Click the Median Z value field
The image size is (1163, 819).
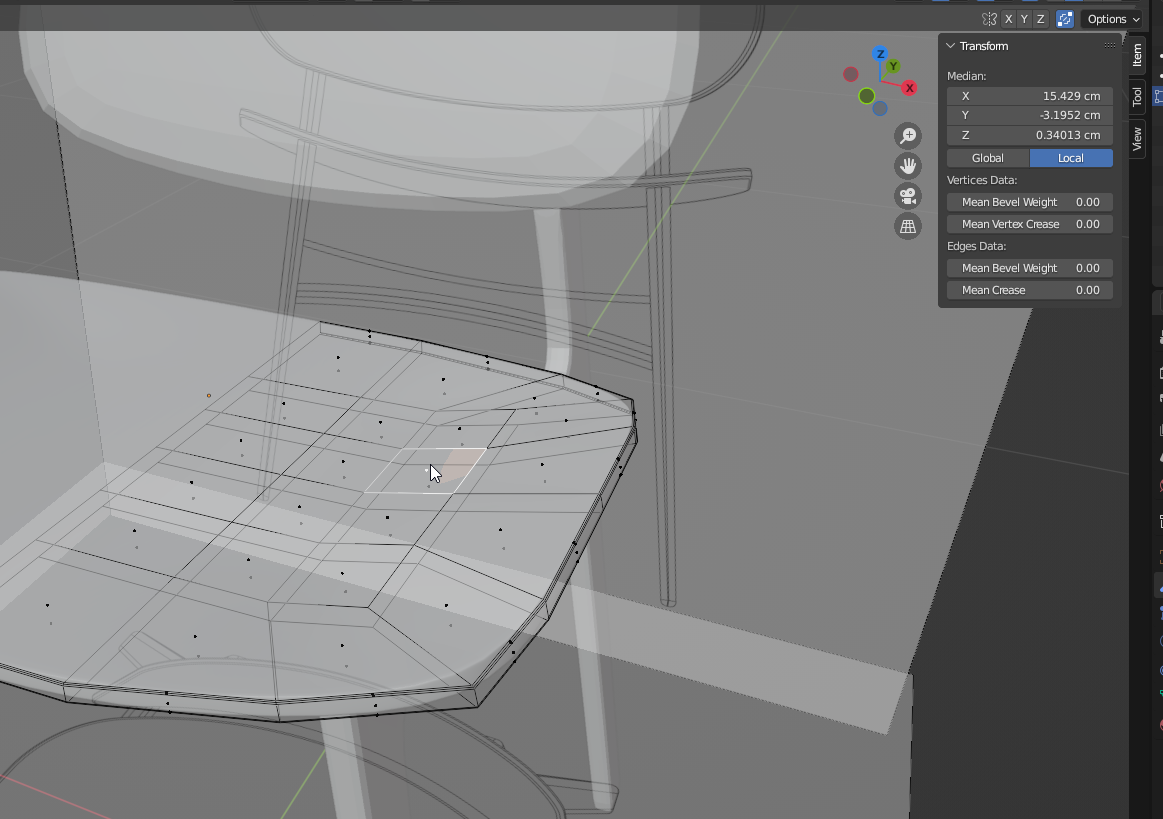(1029, 135)
